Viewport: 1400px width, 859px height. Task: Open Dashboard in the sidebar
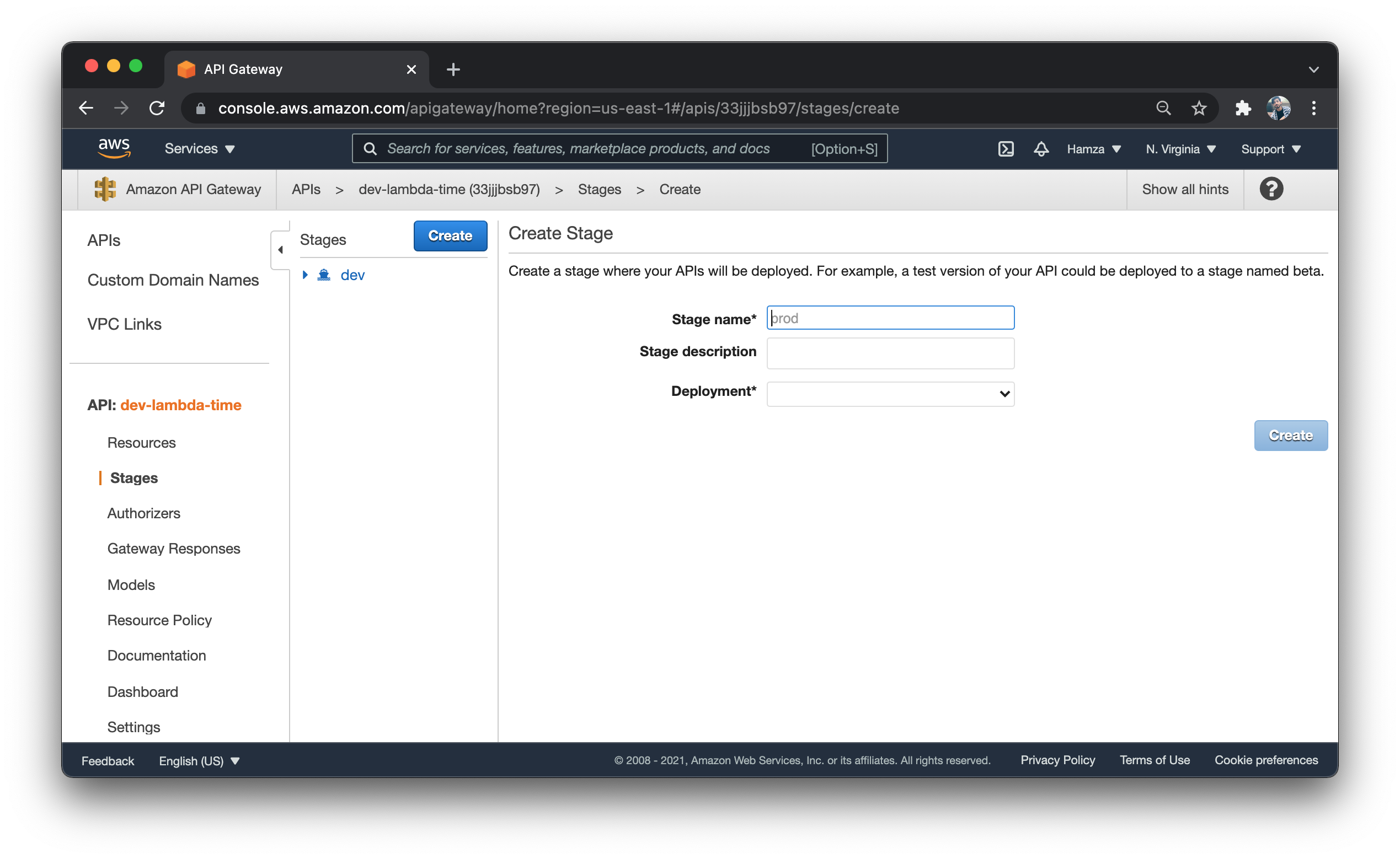tap(143, 691)
